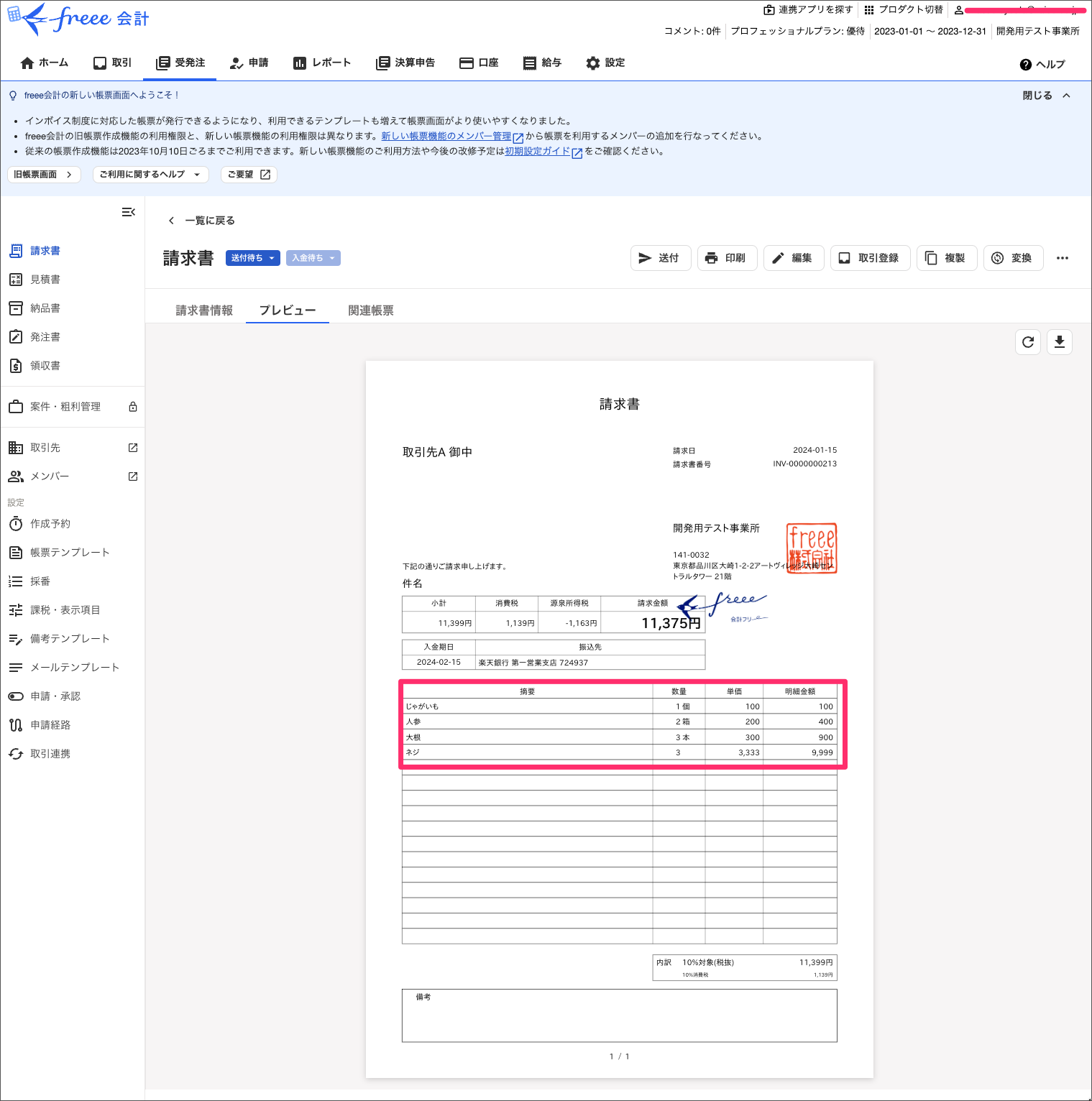1092x1101 pixels.
Task: Click 開発用テスト事業所 in the top header
Action: [x=1037, y=31]
